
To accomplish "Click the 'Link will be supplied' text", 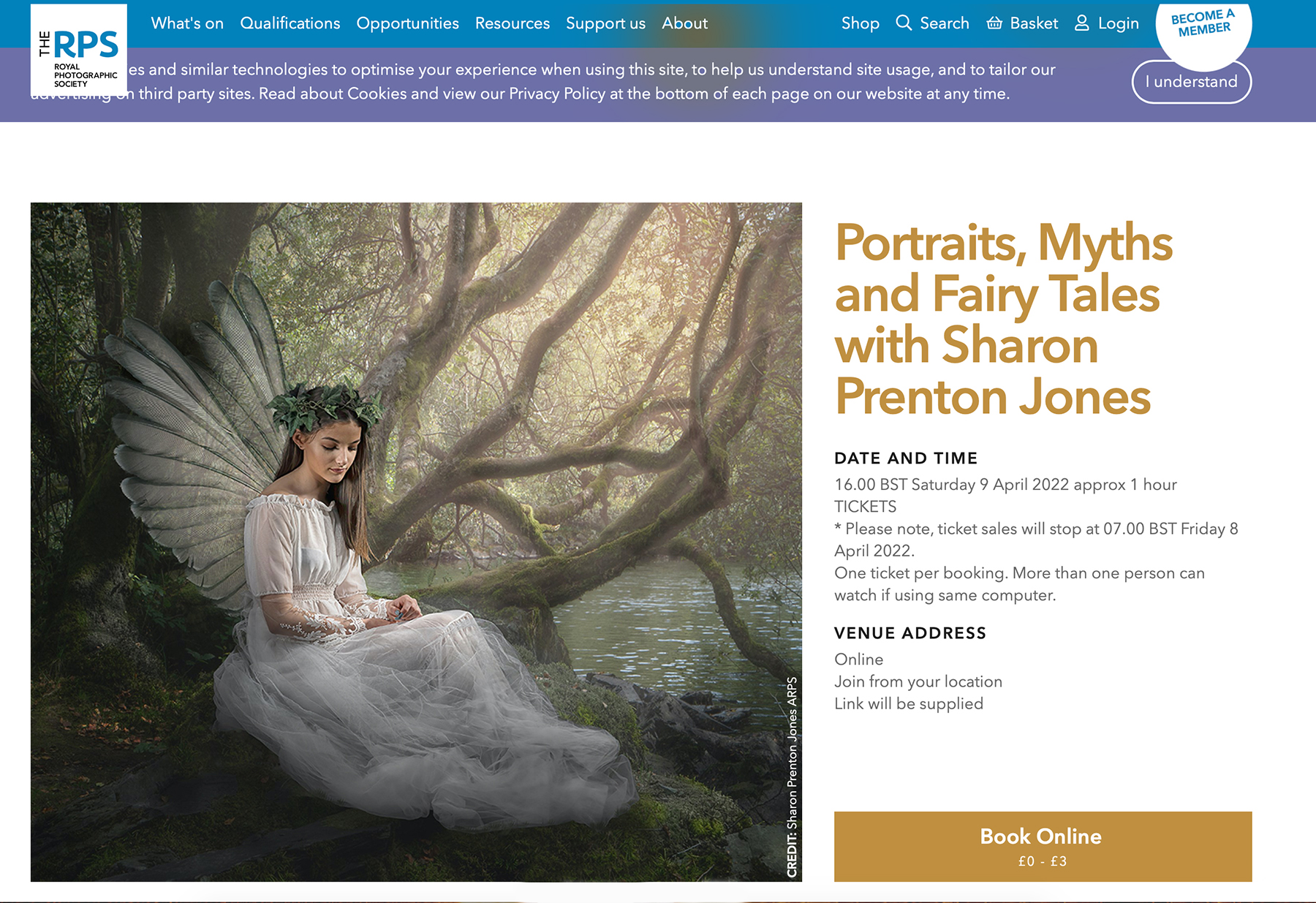I will coord(909,703).
